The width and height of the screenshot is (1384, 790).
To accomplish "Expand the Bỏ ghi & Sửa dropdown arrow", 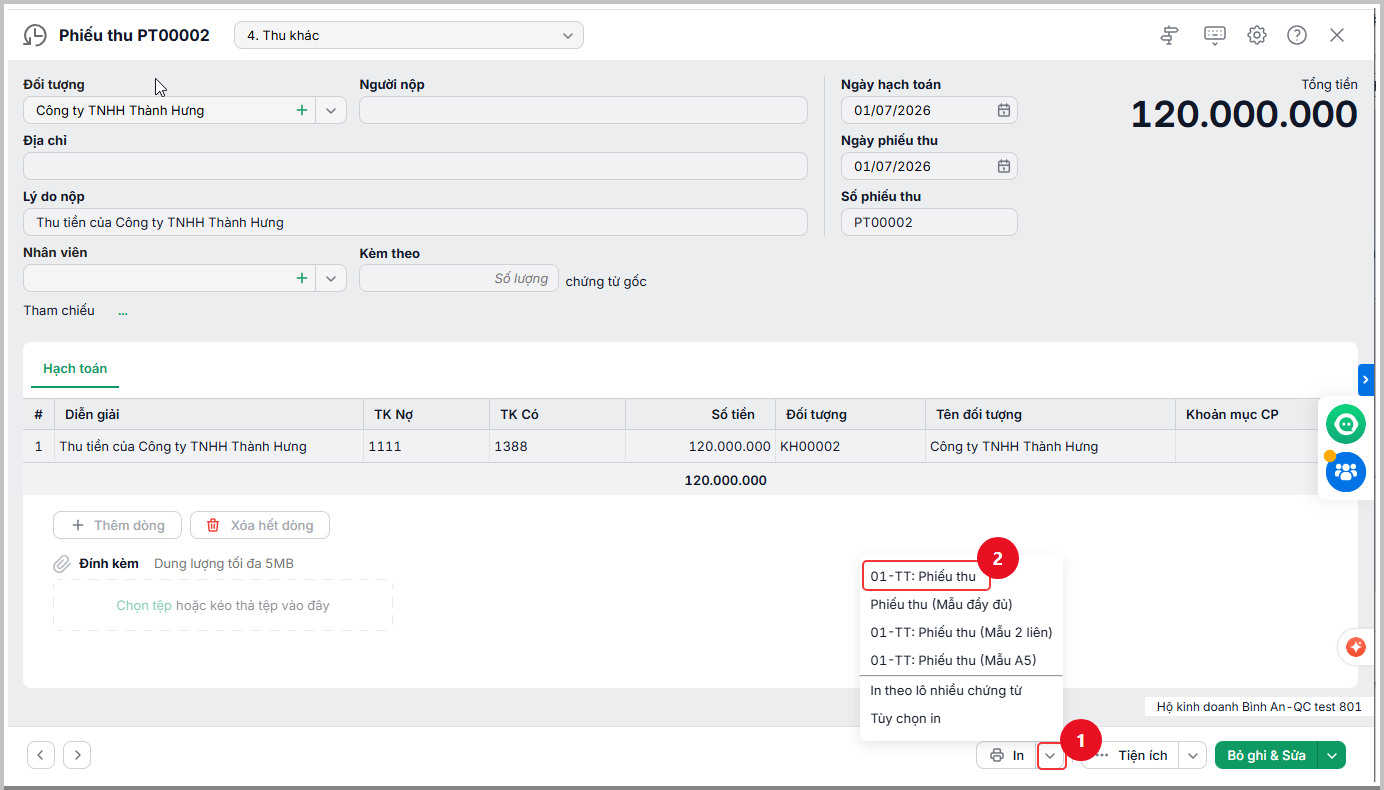I will [x=1332, y=755].
